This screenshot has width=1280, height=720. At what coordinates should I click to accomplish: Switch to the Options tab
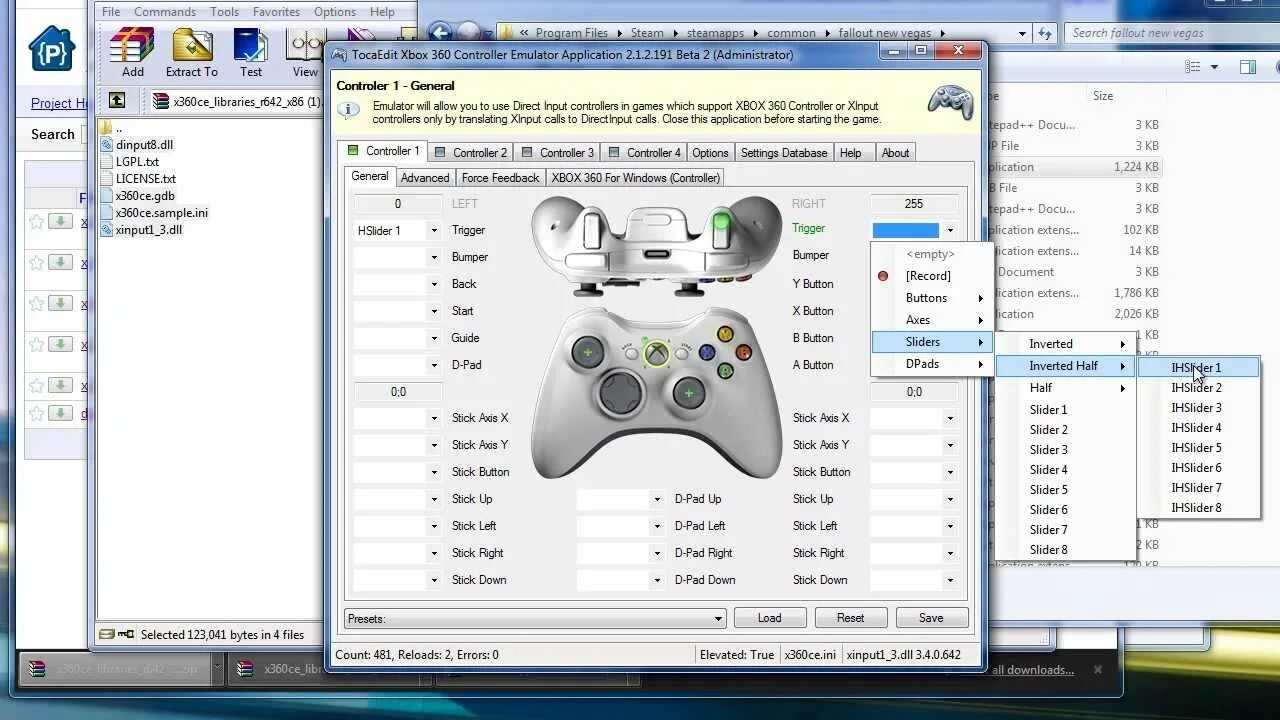point(710,153)
